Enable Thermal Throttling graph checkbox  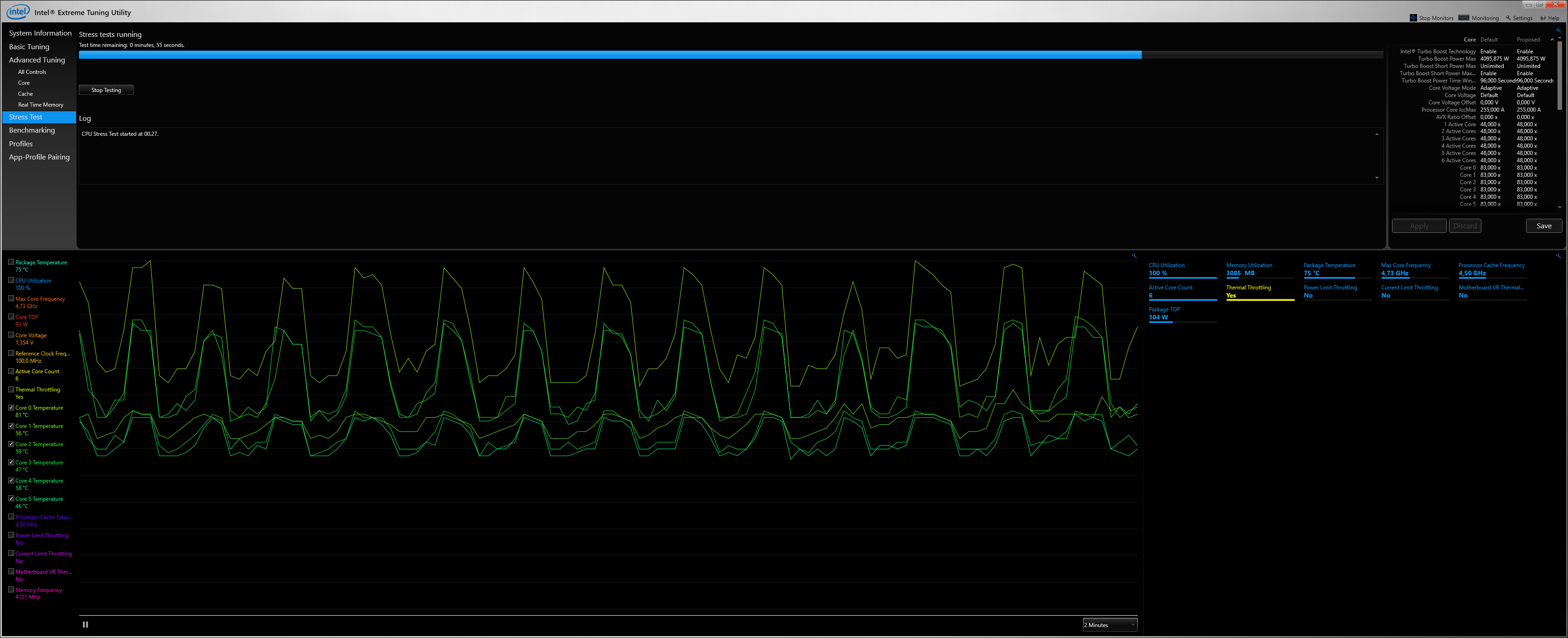[11, 389]
